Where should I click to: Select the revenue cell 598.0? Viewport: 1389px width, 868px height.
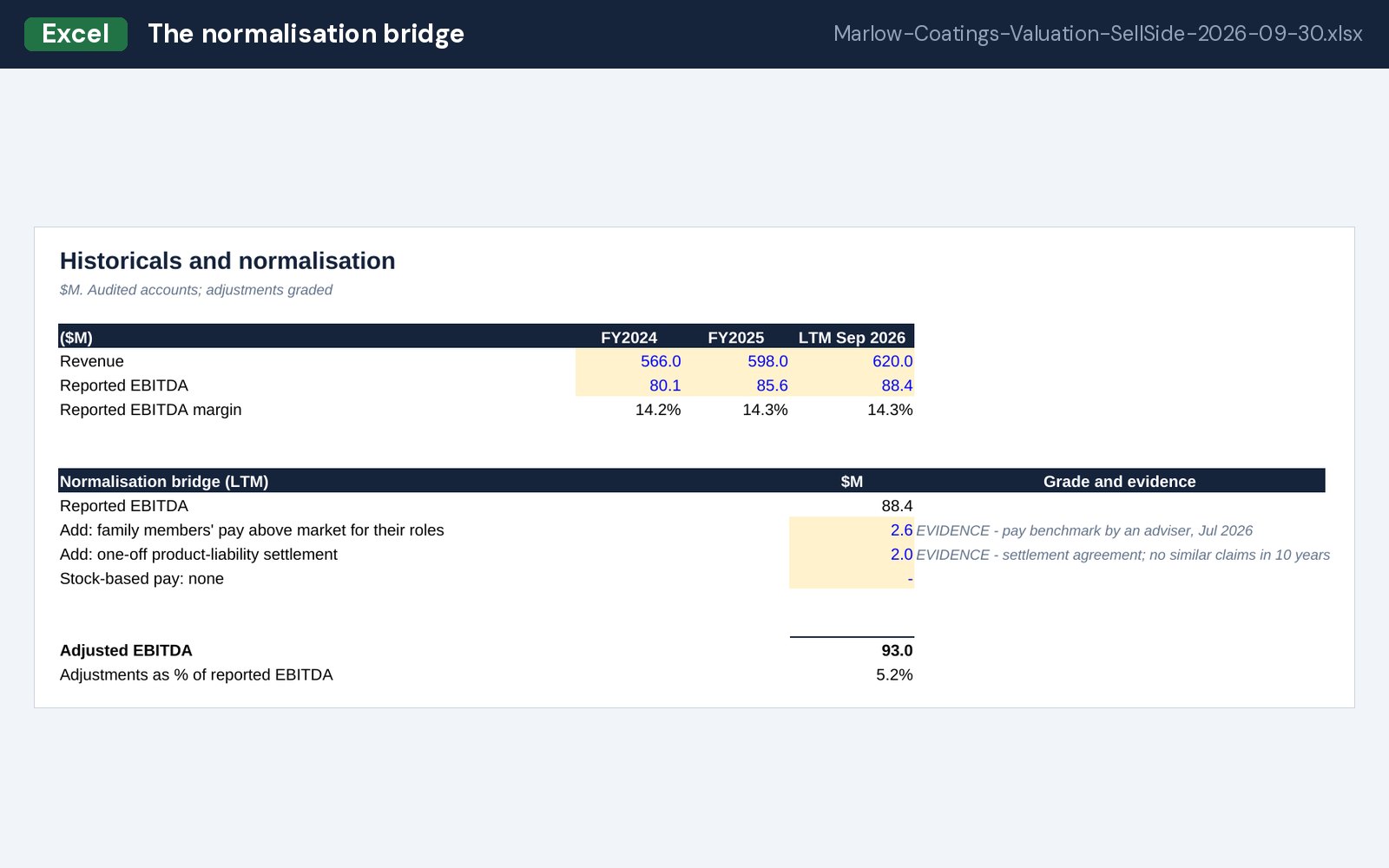coord(735,361)
